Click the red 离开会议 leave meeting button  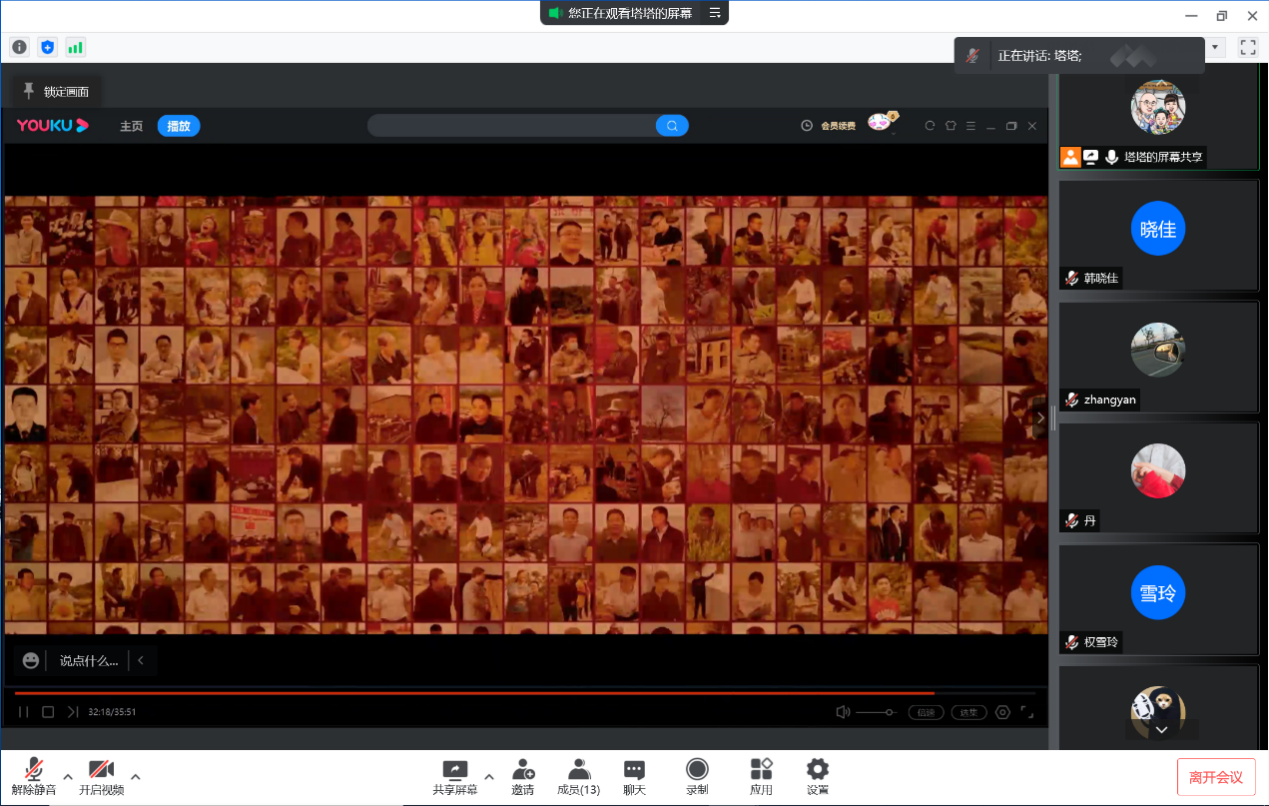pos(1216,777)
